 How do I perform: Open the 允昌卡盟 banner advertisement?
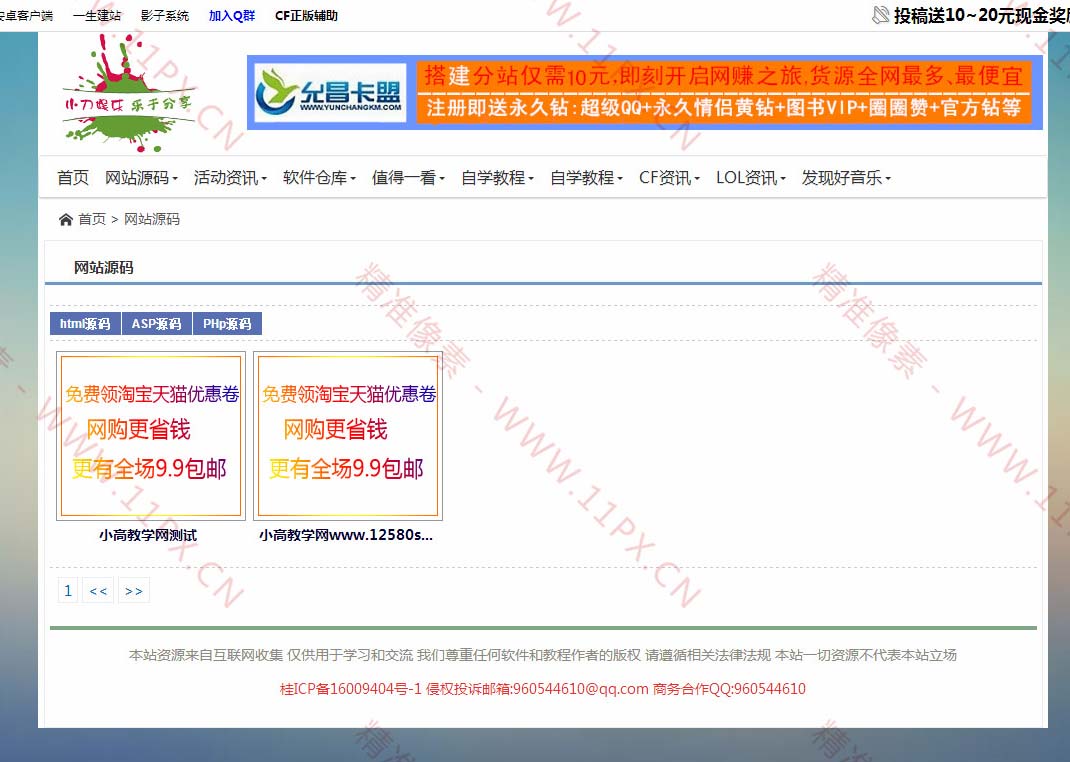pyautogui.click(x=645, y=93)
